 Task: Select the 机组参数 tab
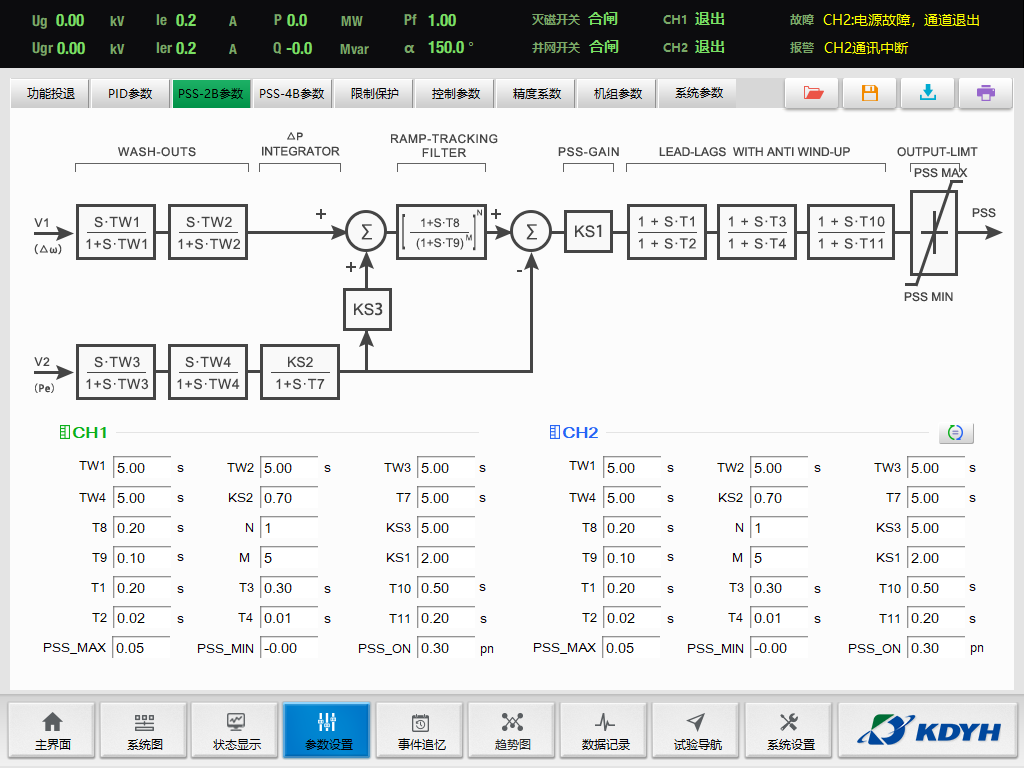(617, 94)
